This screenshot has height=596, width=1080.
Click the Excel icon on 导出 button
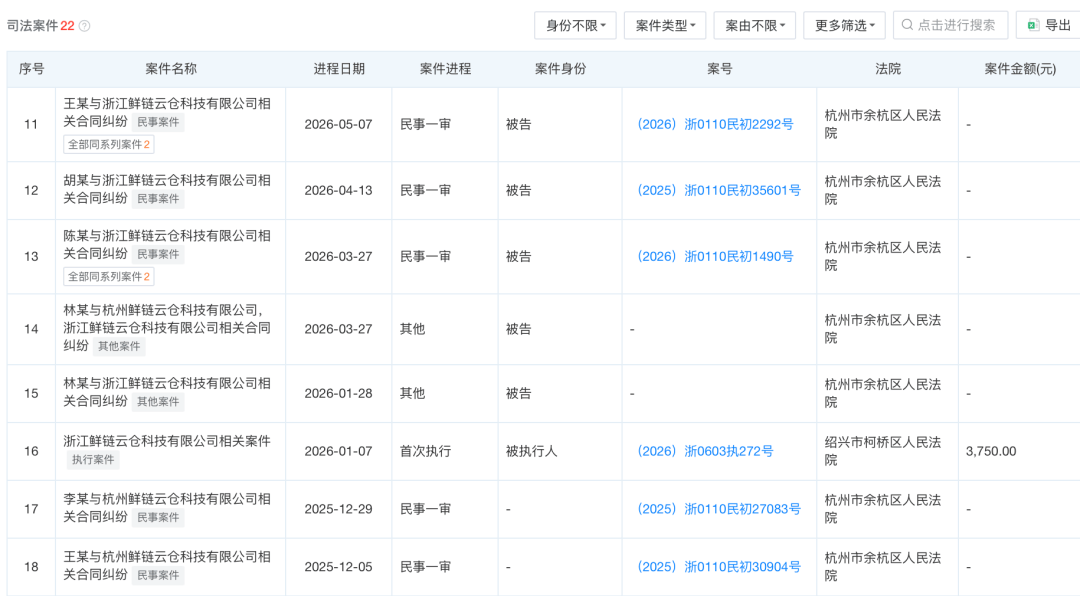(1032, 25)
